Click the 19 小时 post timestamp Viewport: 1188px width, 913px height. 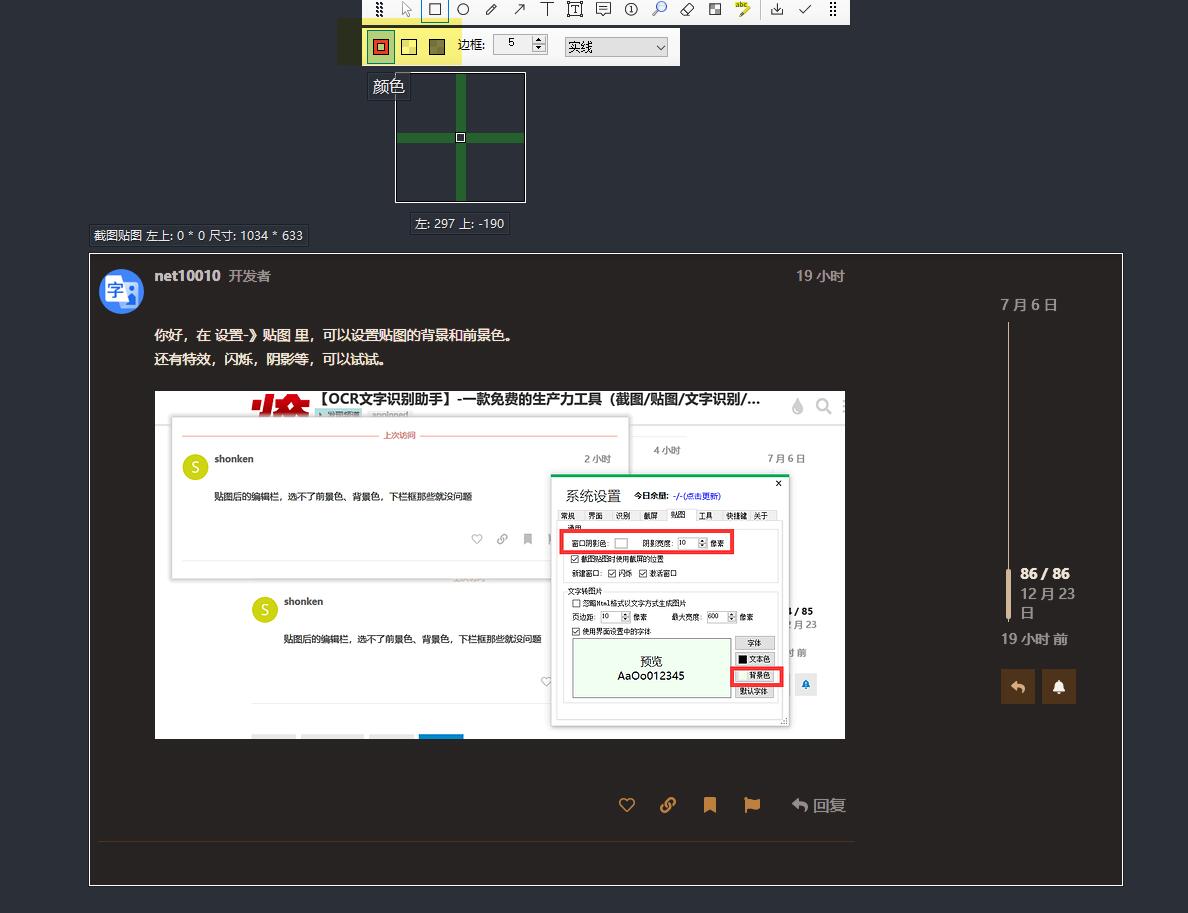[820, 276]
